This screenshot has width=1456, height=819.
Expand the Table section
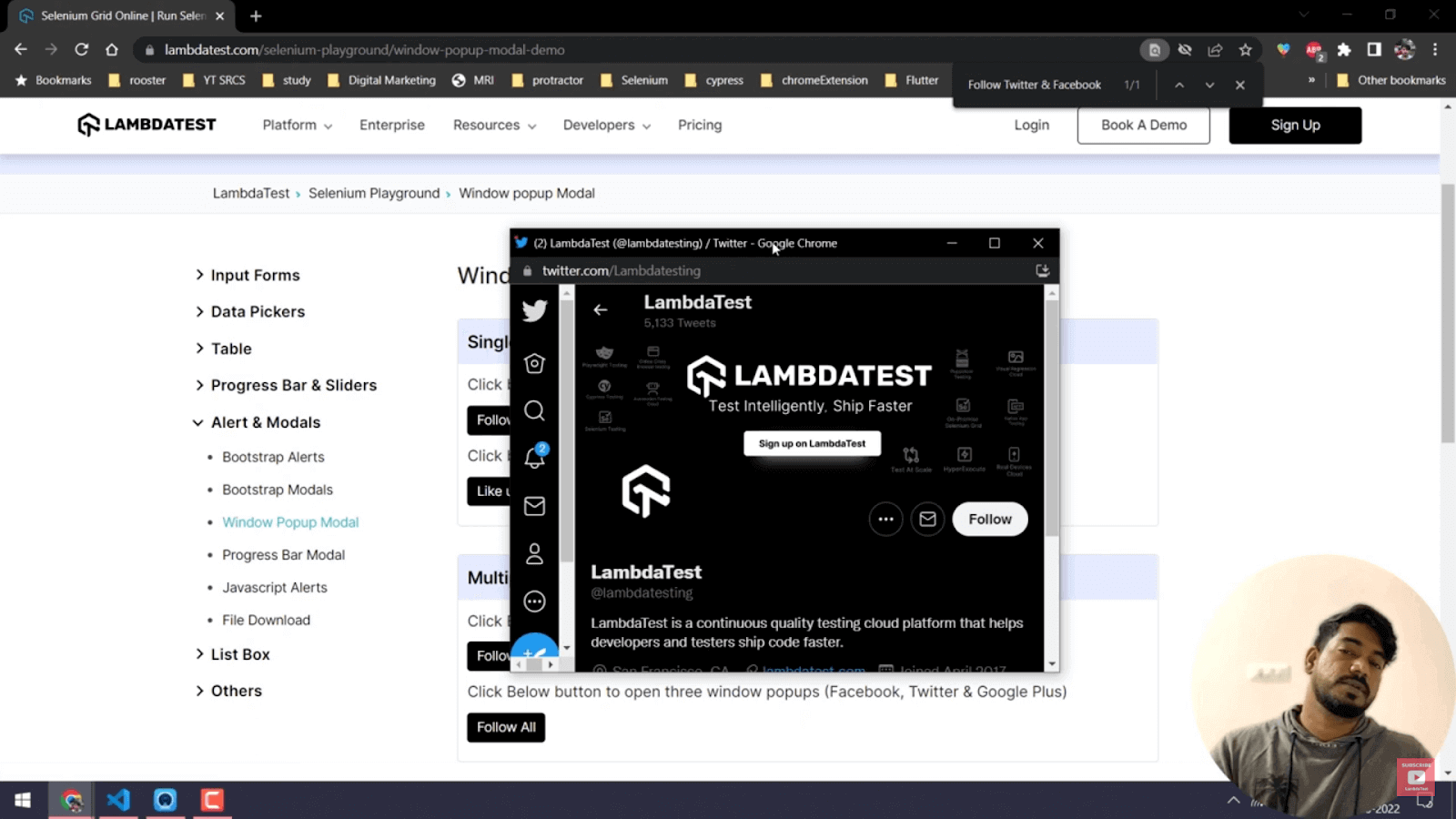point(223,349)
